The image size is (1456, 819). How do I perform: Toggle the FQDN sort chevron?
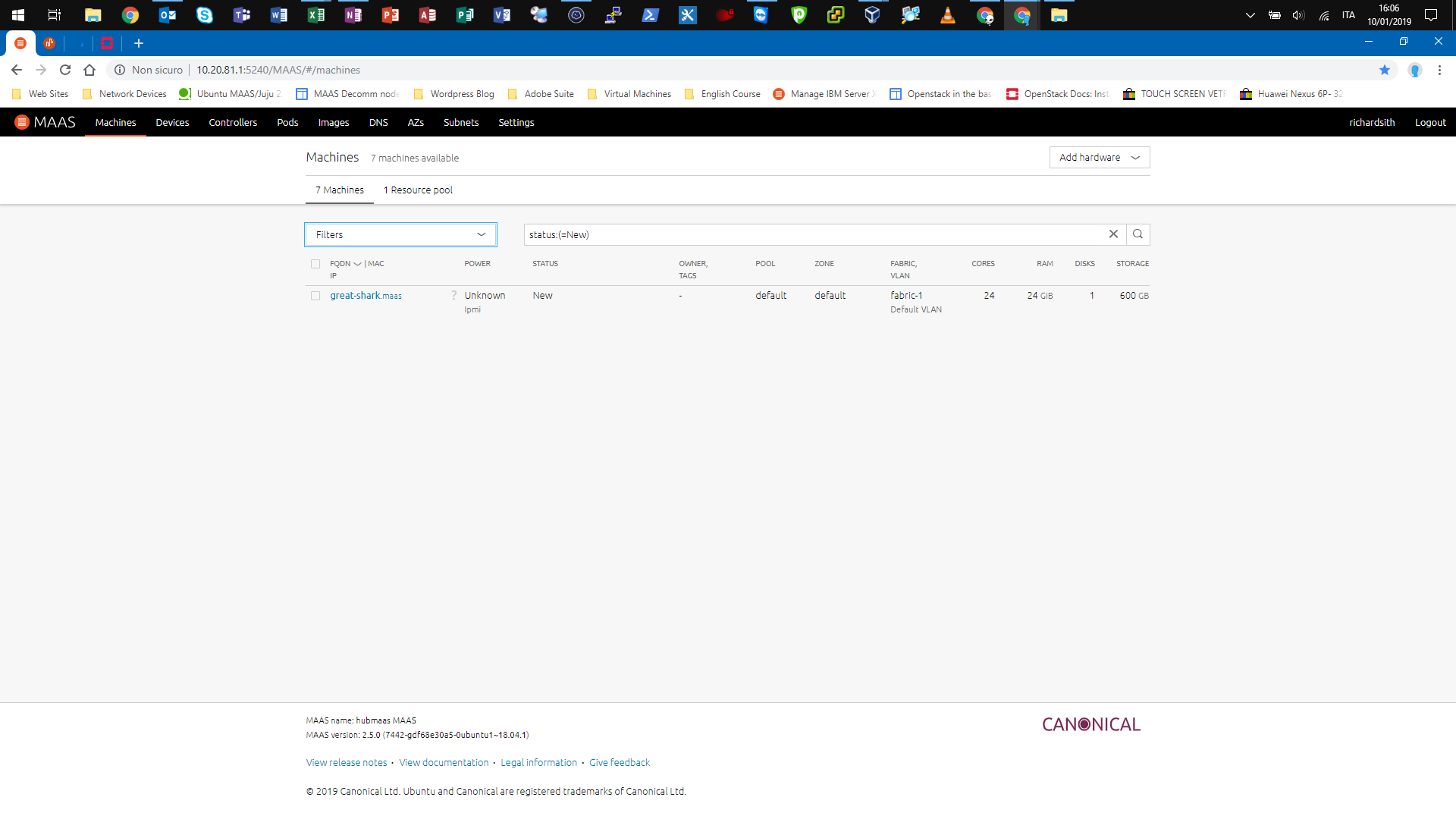pyautogui.click(x=357, y=264)
